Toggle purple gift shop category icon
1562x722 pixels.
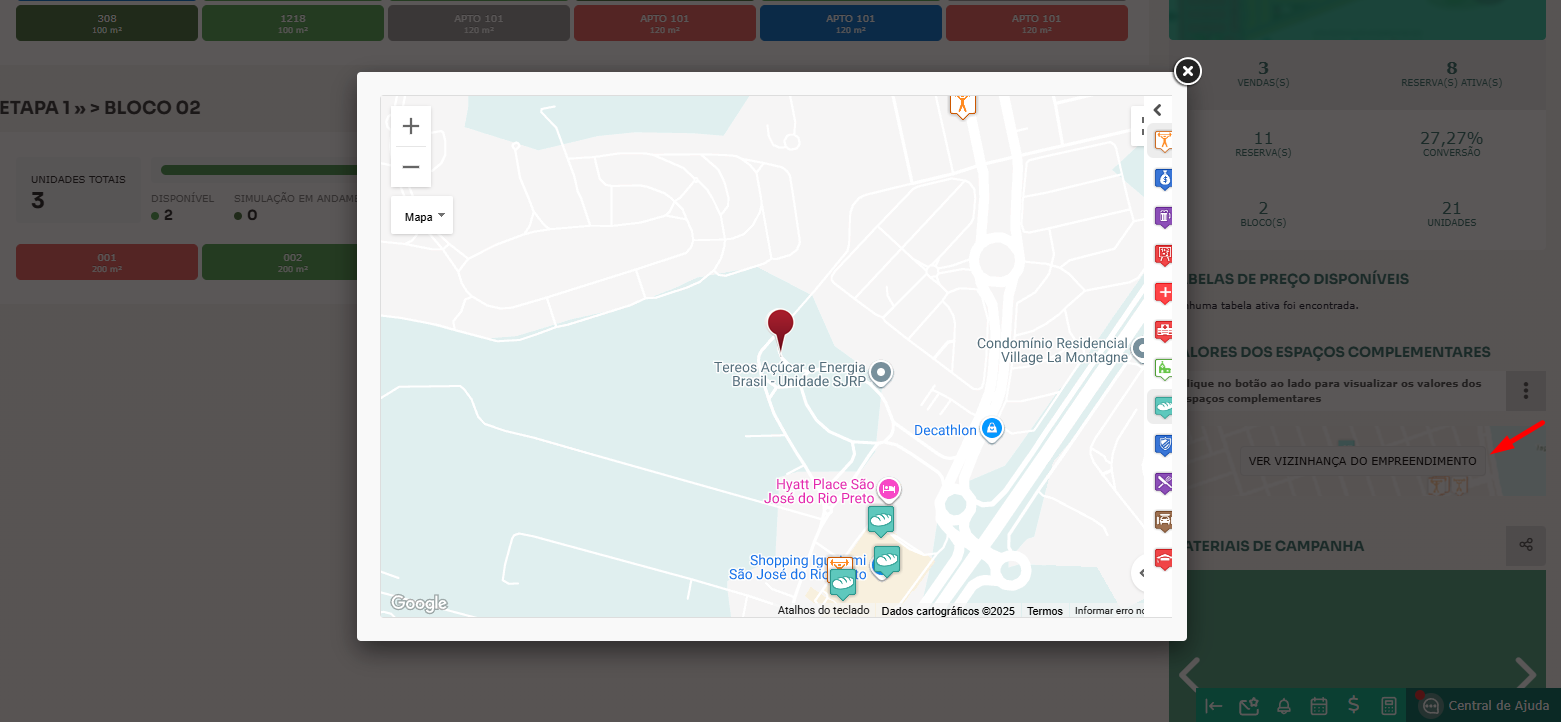[x=1163, y=217]
